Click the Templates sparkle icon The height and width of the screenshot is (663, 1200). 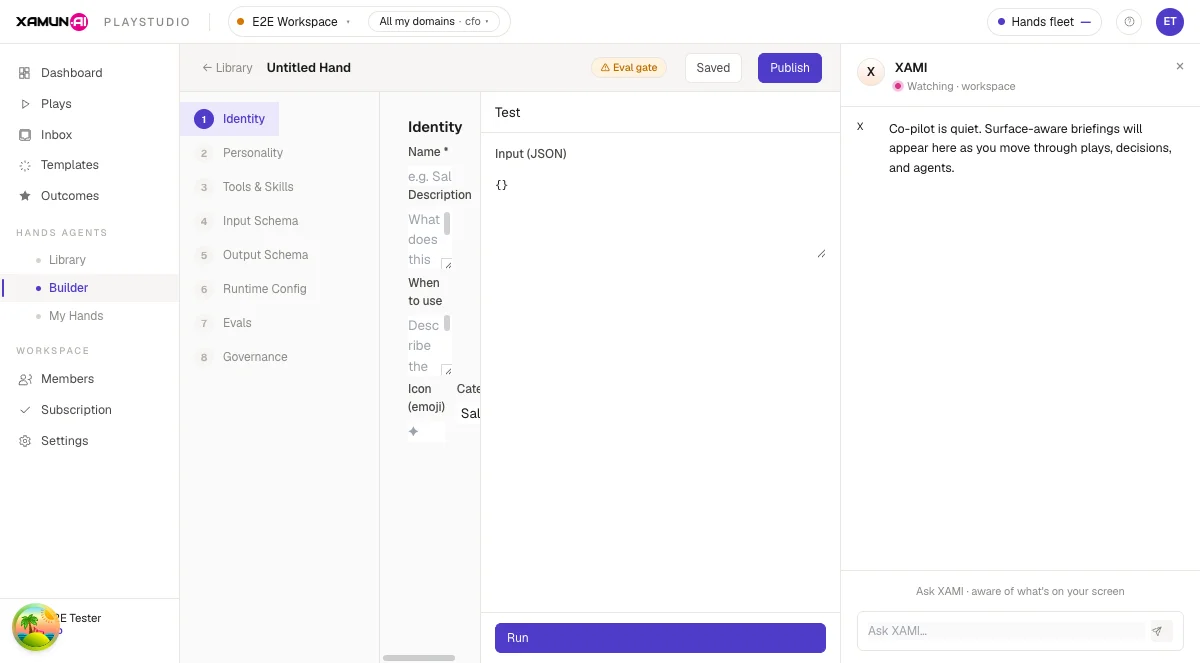(x=25, y=165)
